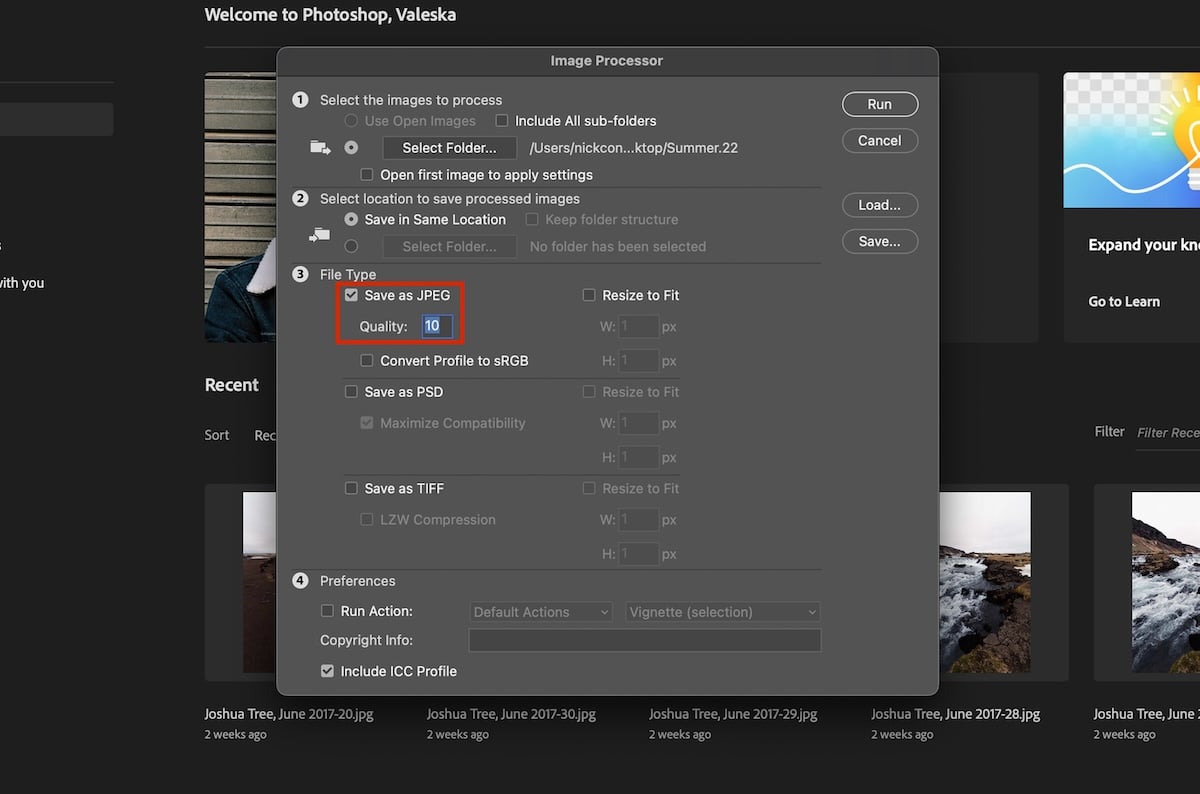
Task: Disable the Include ICC Profile checkbox
Action: click(327, 671)
